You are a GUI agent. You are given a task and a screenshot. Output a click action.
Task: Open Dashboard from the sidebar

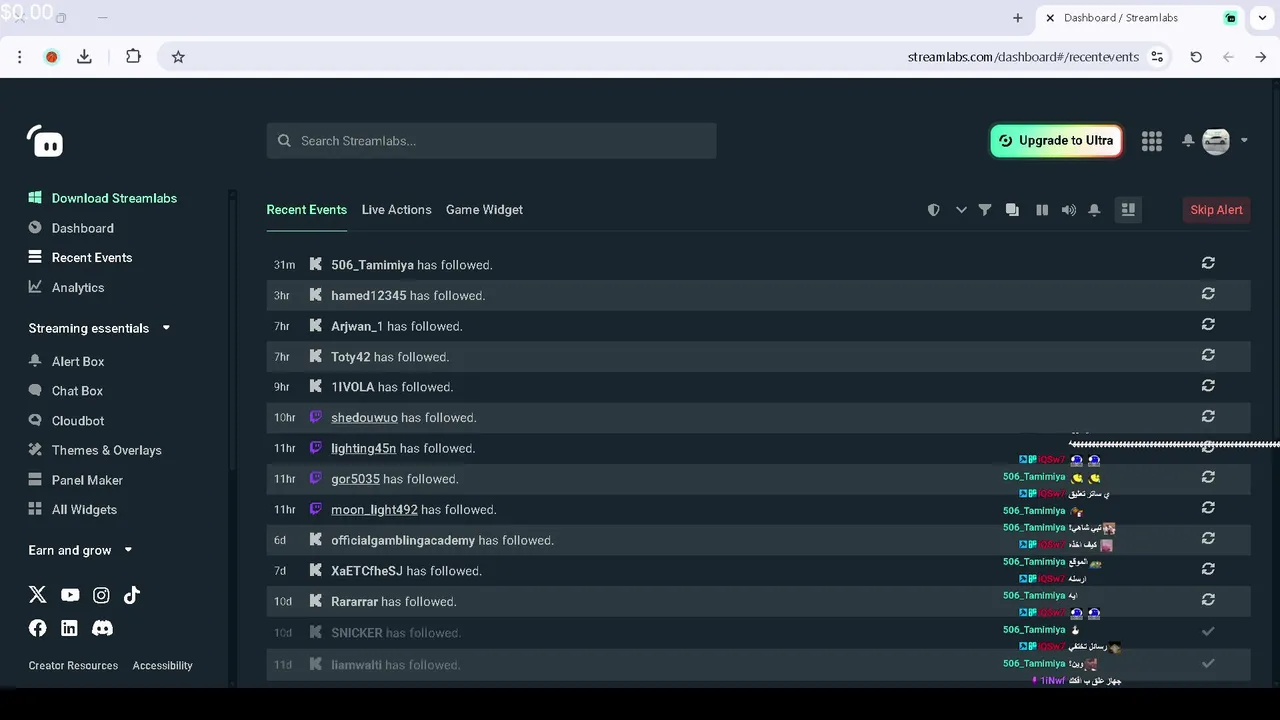point(71,228)
